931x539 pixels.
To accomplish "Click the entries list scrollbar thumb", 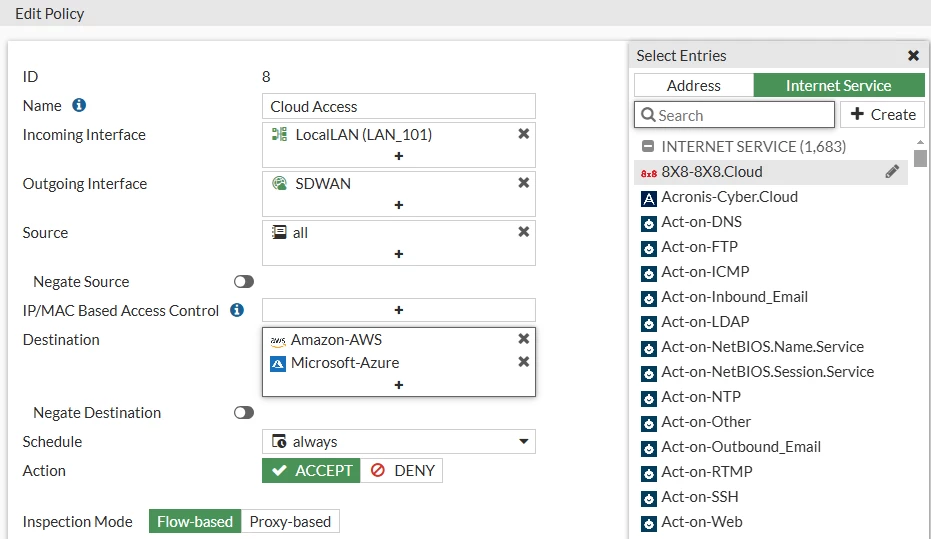I will tap(920, 158).
